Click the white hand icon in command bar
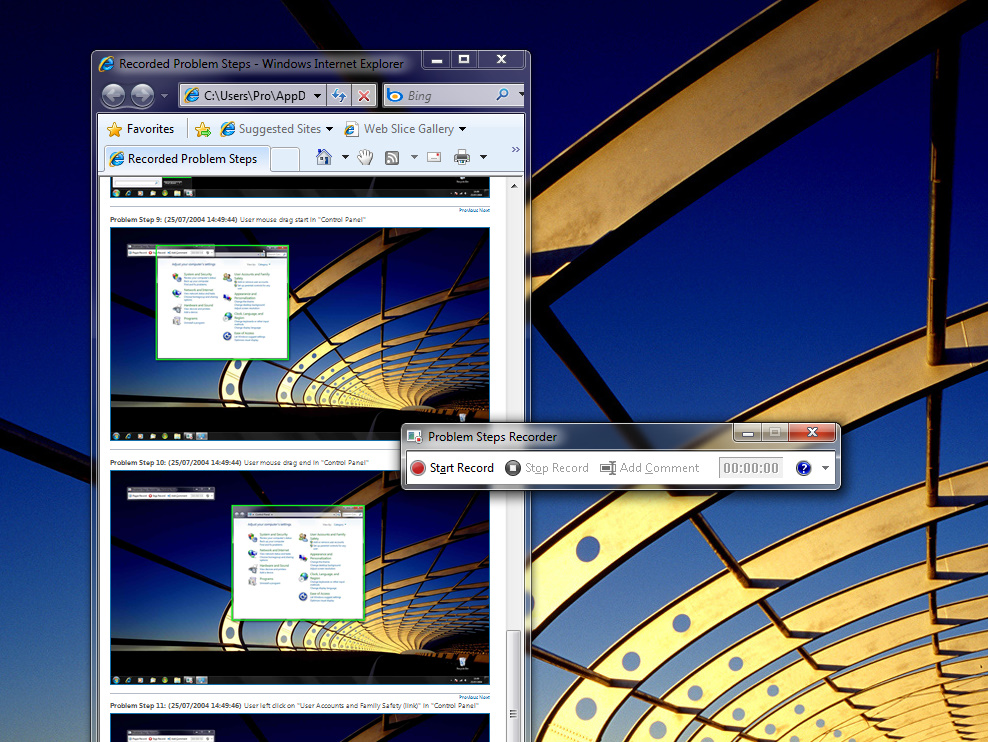This screenshot has height=742, width=988. 365,157
